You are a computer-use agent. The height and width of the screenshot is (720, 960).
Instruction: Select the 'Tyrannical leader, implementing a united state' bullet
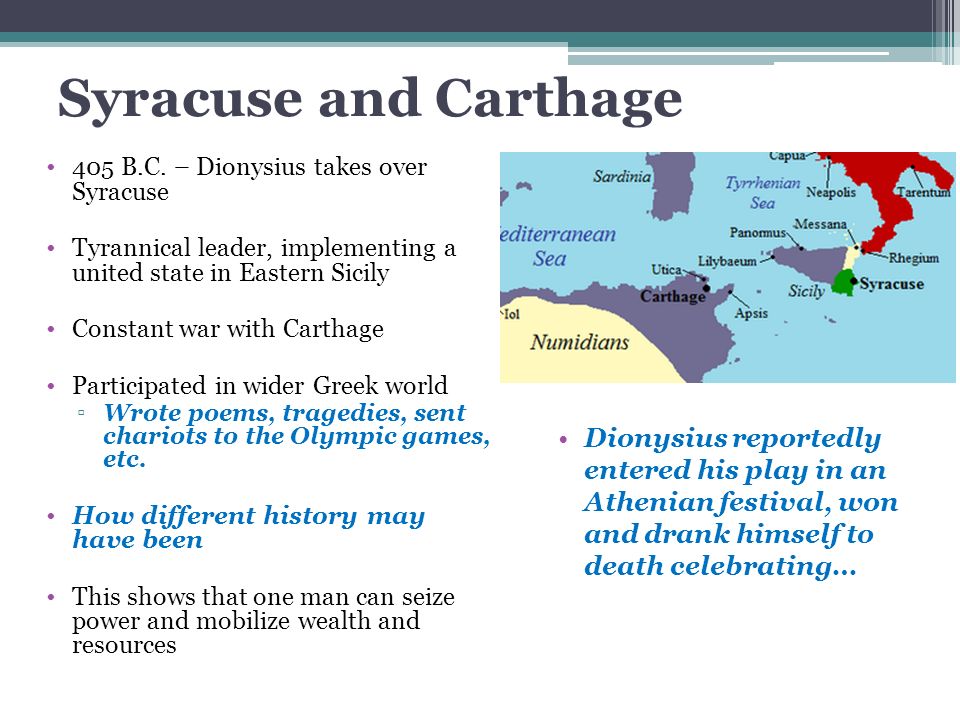click(x=264, y=260)
